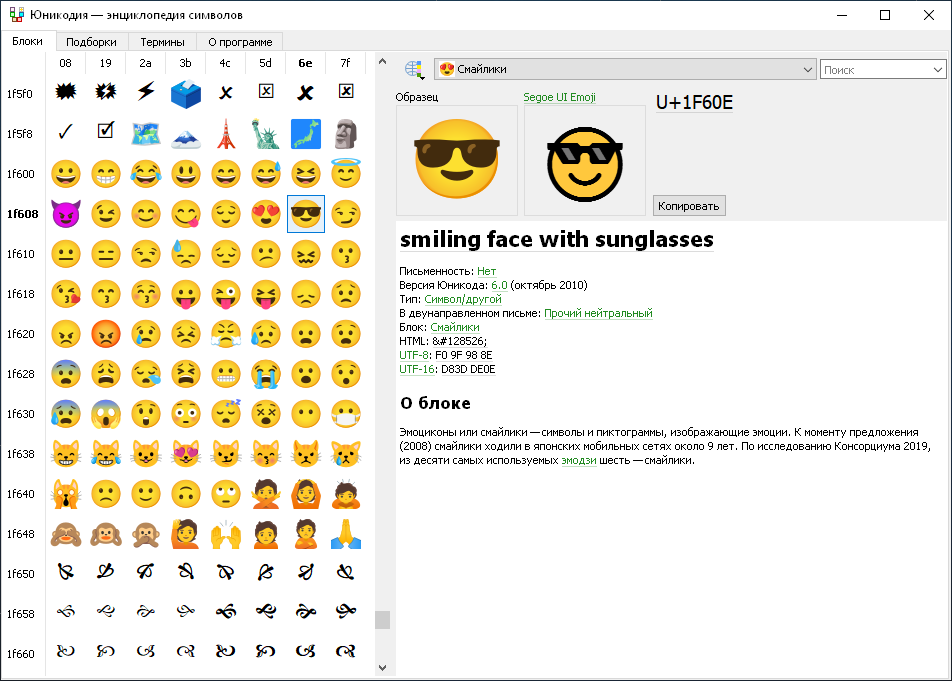This screenshot has width=952, height=681.
Task: Select the weary cat face emoji
Action: coord(66,494)
